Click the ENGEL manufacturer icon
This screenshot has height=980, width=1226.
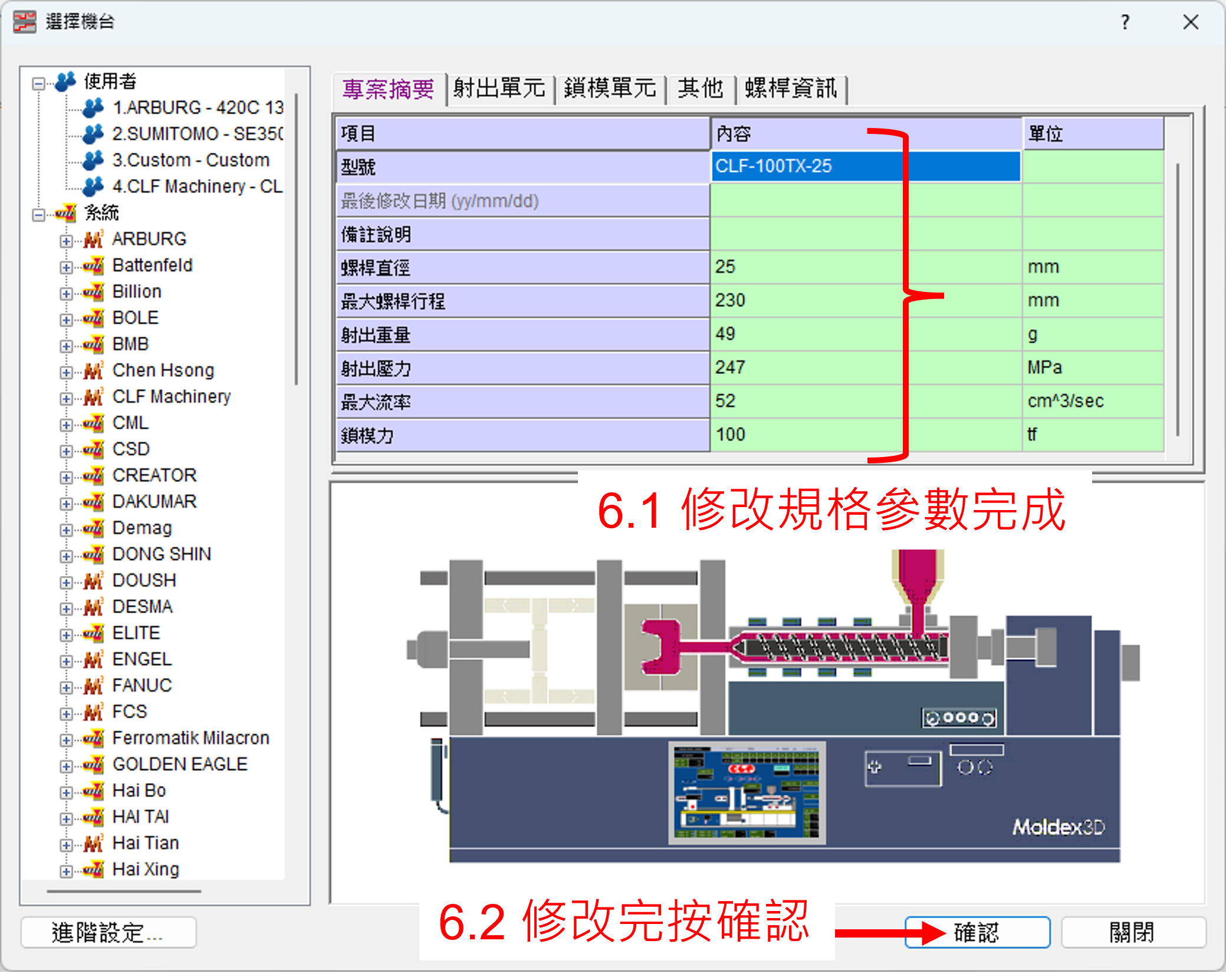(93, 659)
